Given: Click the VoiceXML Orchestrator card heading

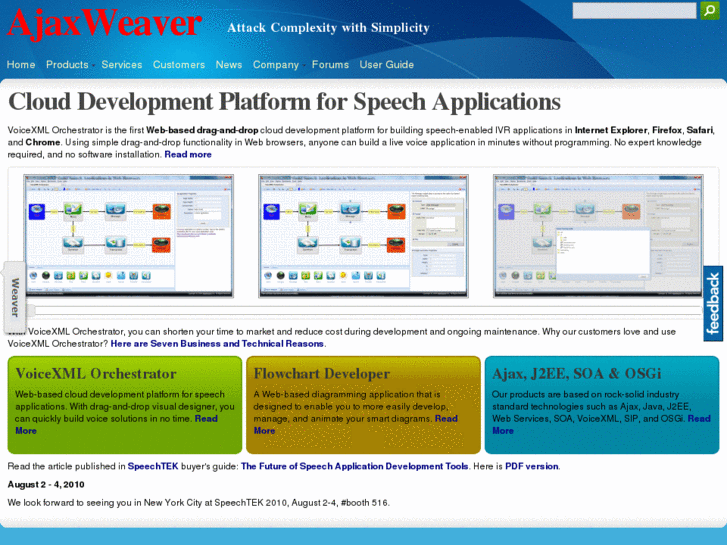Looking at the screenshot, I should [x=96, y=373].
